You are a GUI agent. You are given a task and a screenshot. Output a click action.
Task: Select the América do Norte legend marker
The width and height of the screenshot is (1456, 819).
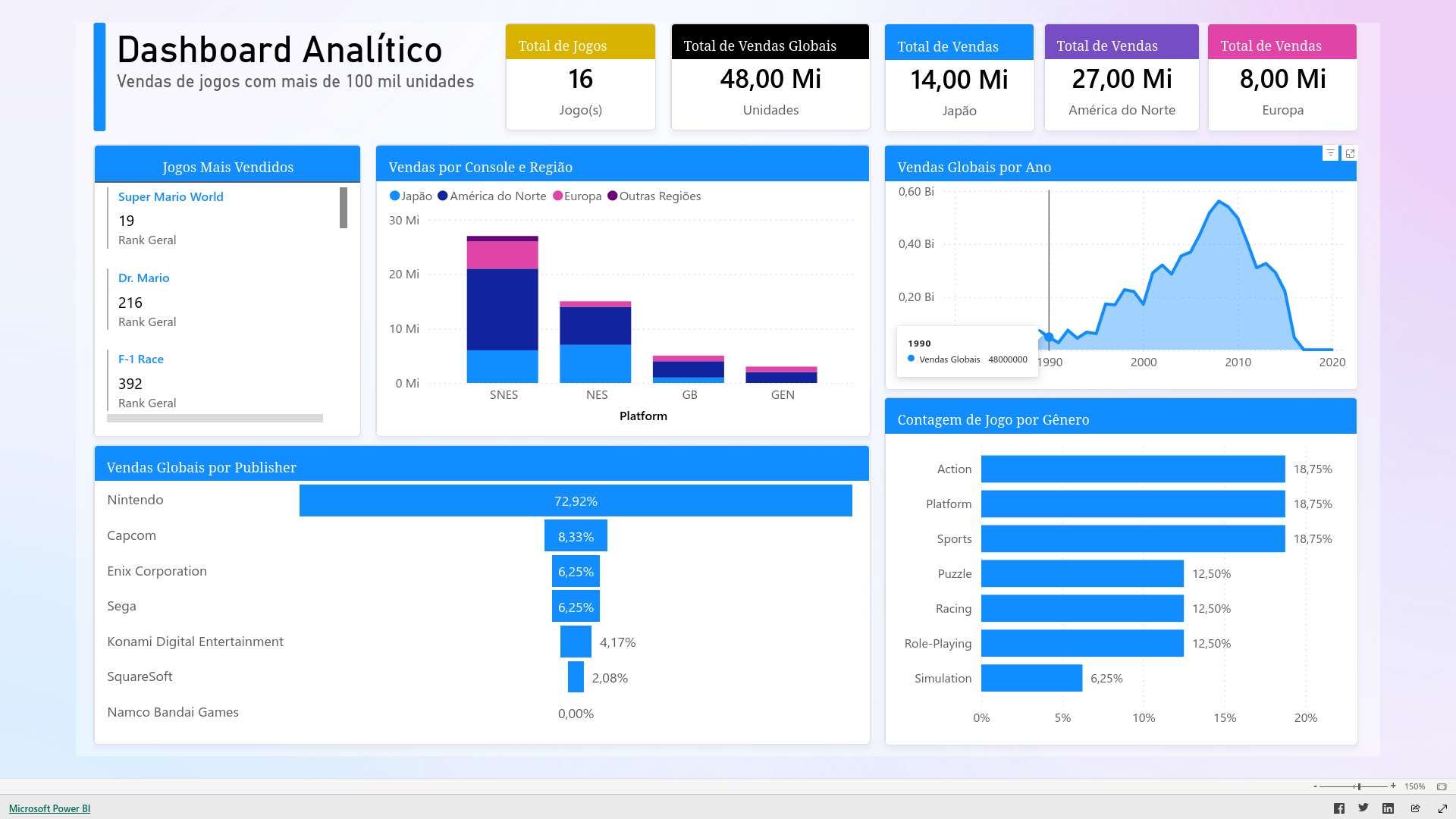point(443,196)
